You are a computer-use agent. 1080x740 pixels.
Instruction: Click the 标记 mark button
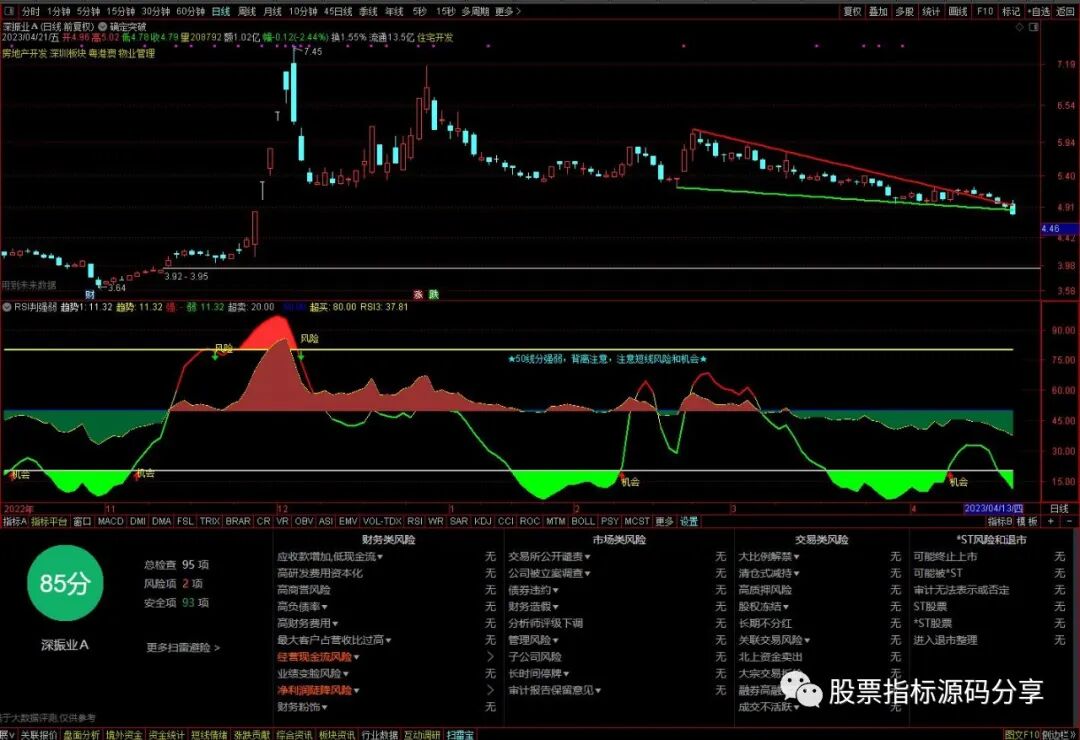[1011, 11]
